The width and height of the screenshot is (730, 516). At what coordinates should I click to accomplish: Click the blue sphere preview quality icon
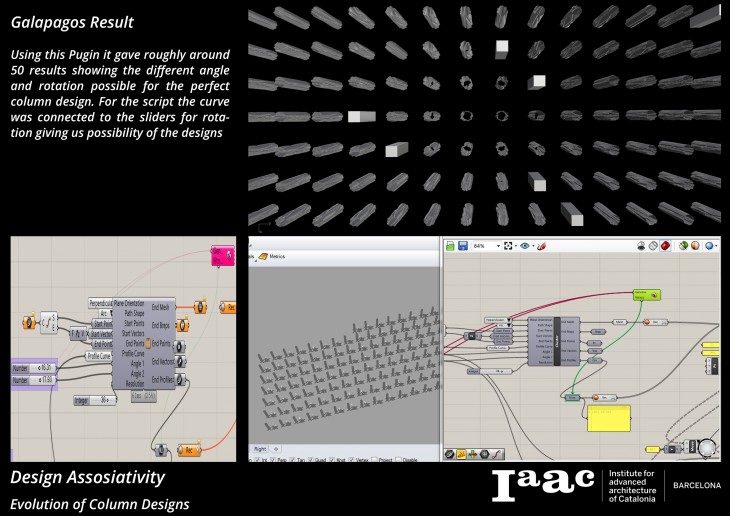(x=710, y=246)
